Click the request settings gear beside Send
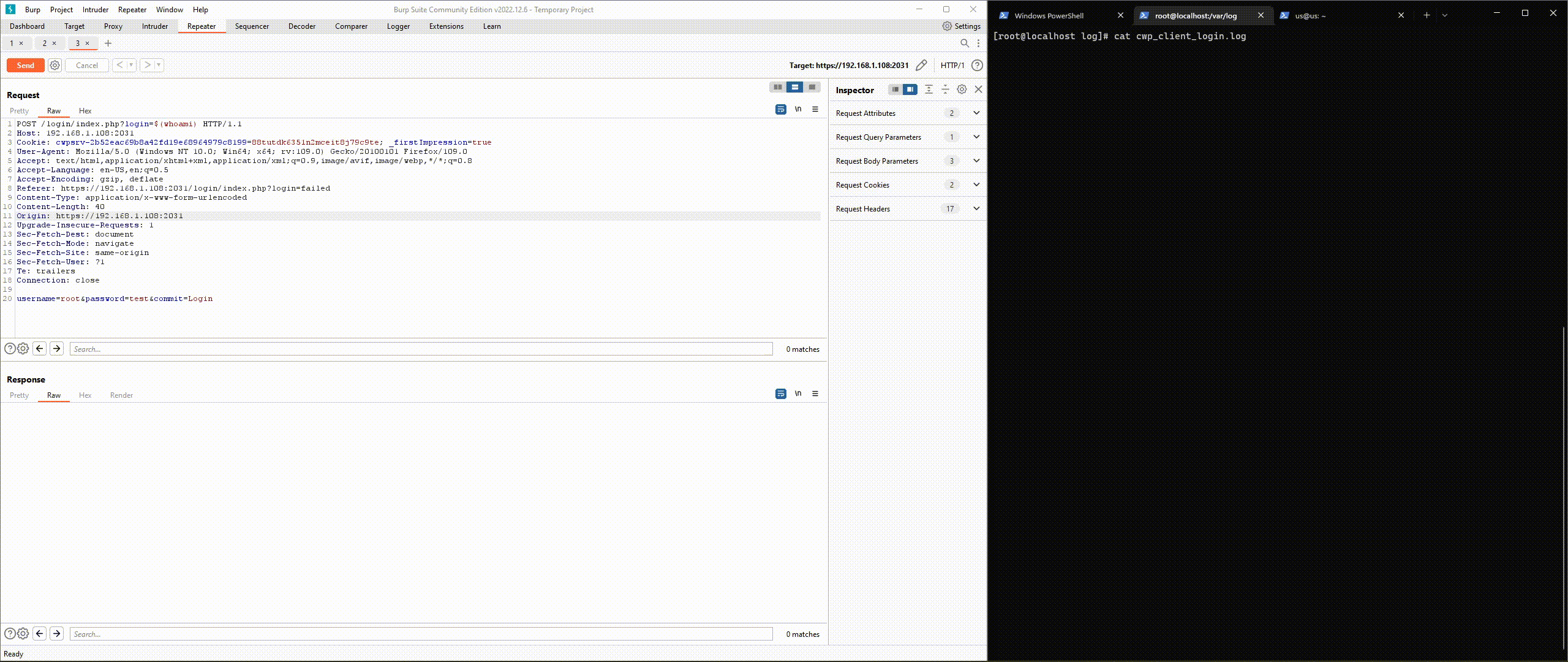The width and height of the screenshot is (1568, 662). coord(55,65)
